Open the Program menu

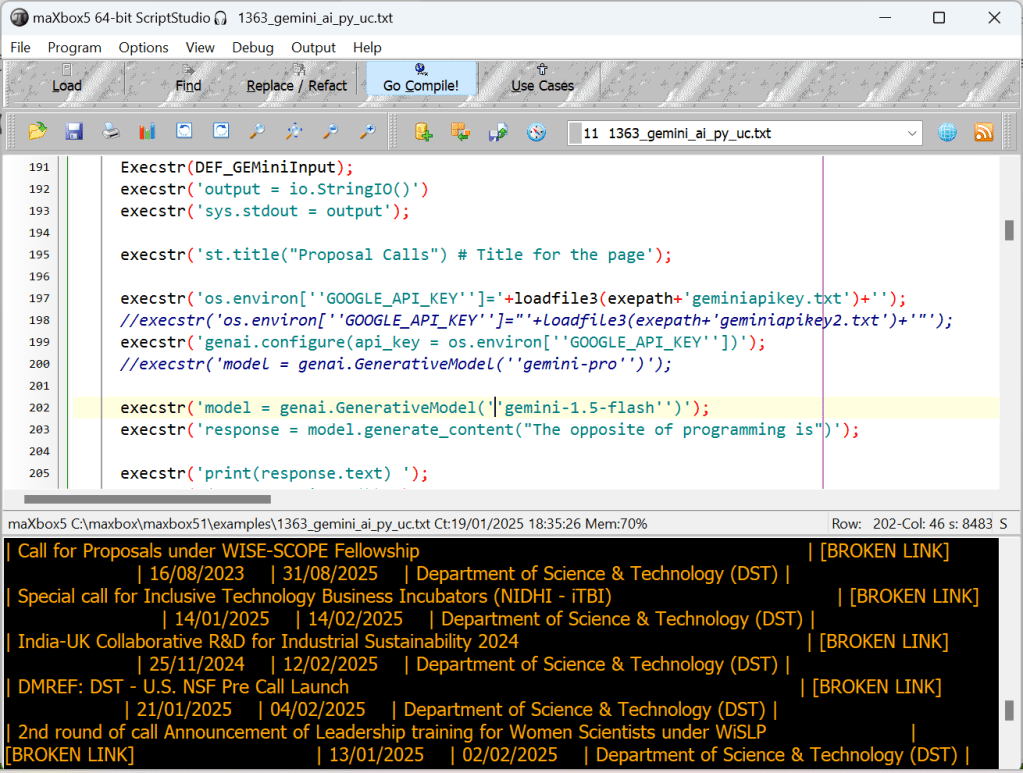pos(74,47)
